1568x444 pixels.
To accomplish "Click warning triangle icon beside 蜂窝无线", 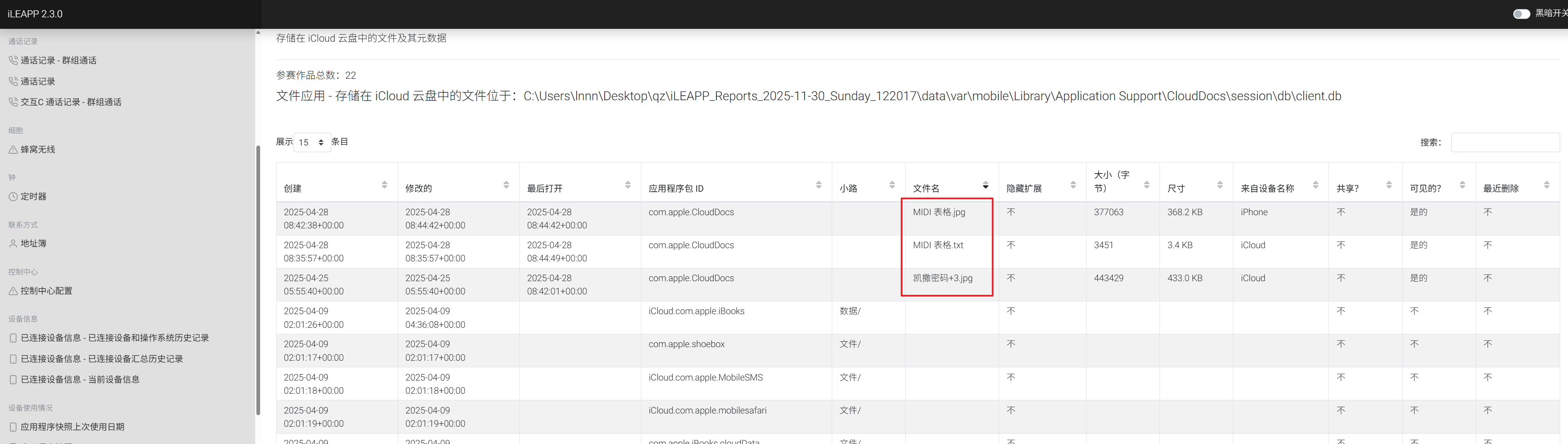I will coord(13,149).
